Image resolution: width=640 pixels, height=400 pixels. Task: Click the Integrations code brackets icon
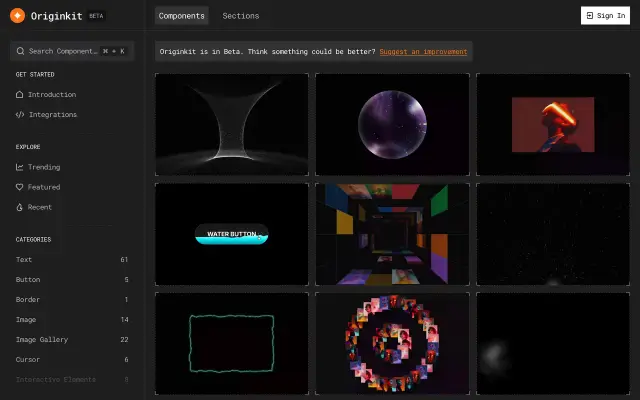click(x=20, y=114)
